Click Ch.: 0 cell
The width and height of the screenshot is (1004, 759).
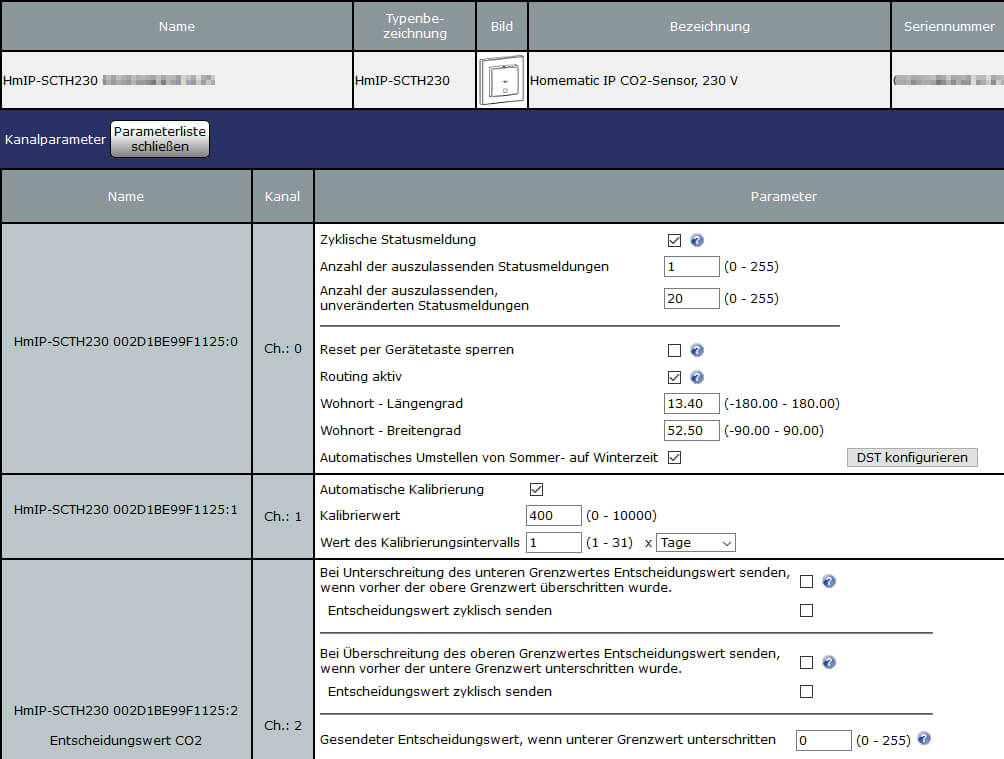(282, 348)
